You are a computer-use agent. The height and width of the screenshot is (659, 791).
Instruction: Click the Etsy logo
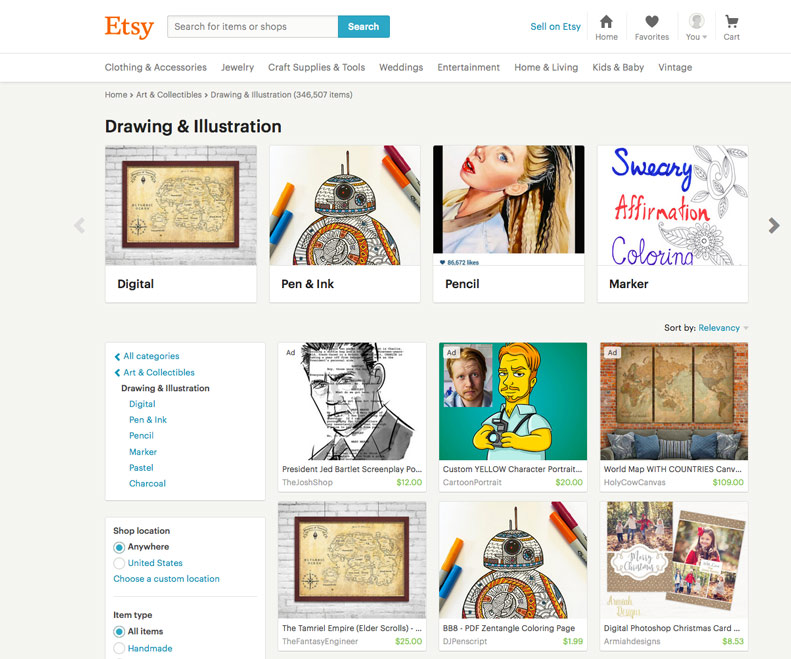click(129, 27)
